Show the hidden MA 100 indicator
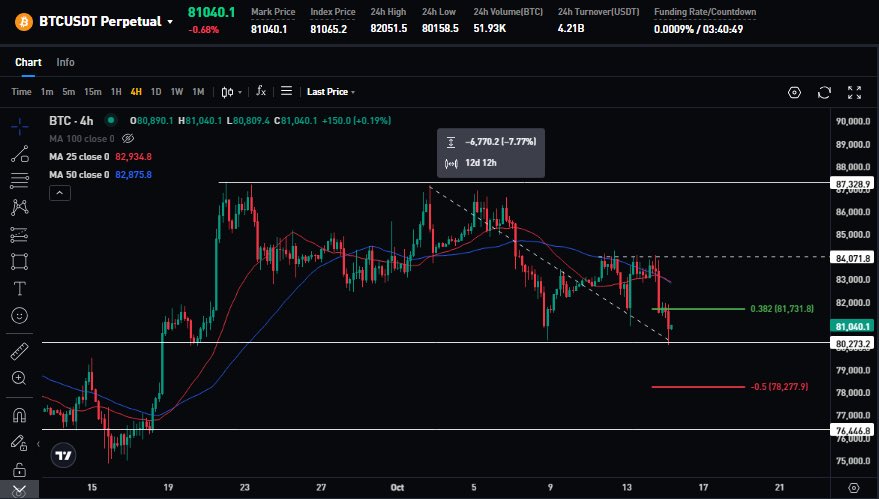 pyautogui.click(x=128, y=138)
